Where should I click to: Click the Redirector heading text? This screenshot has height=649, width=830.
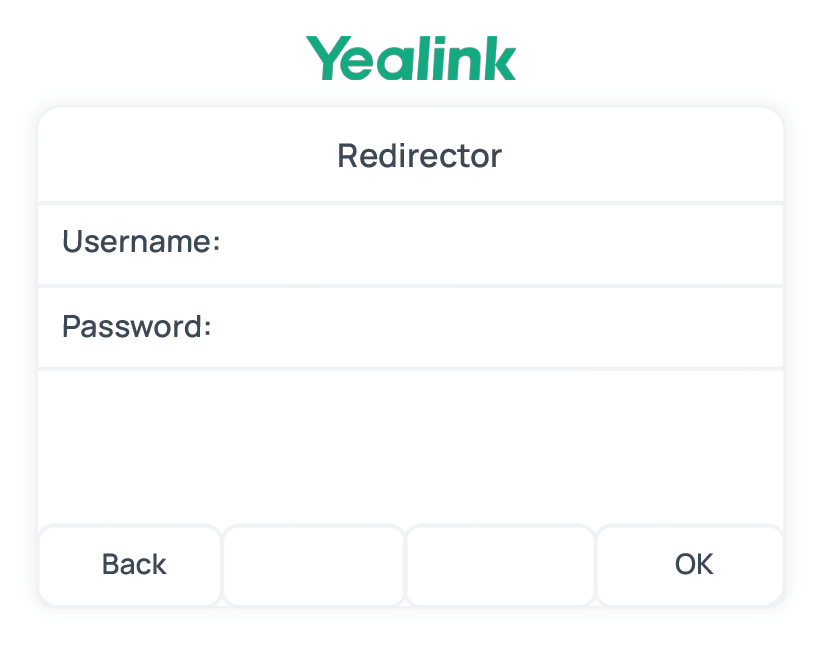point(418,155)
